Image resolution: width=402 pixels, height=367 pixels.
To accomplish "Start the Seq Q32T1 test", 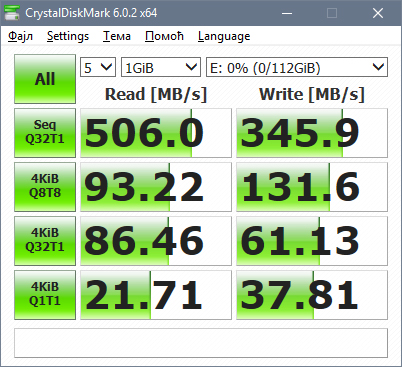I will [45, 133].
